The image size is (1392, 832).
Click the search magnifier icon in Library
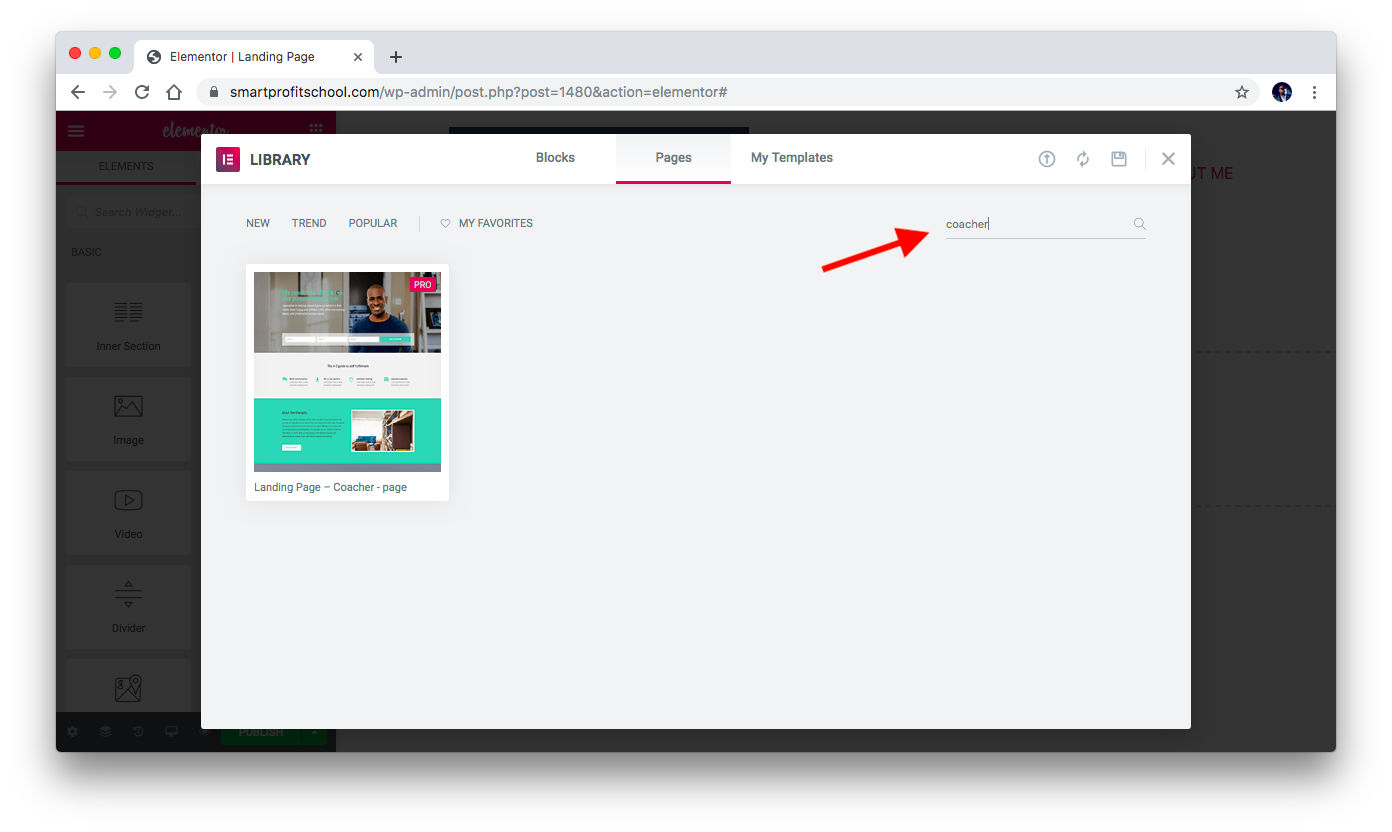pyautogui.click(x=1139, y=224)
